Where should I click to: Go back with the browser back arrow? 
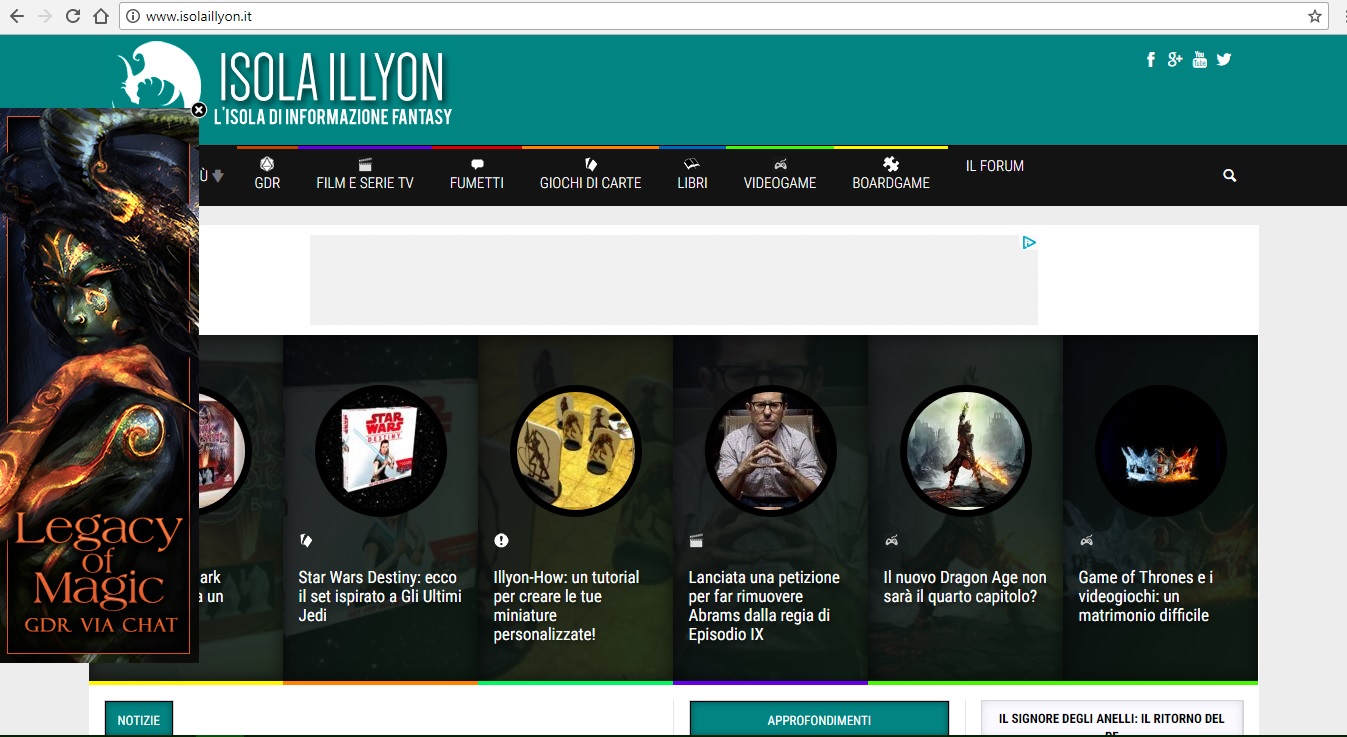click(17, 16)
